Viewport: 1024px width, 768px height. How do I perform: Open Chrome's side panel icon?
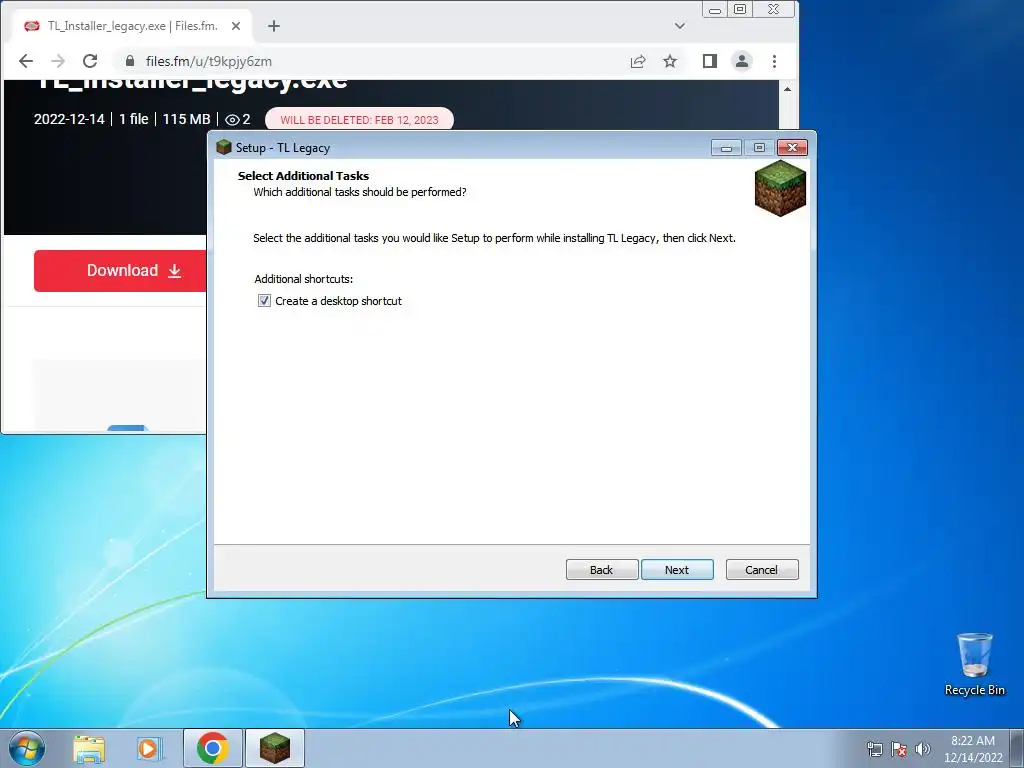[710, 61]
